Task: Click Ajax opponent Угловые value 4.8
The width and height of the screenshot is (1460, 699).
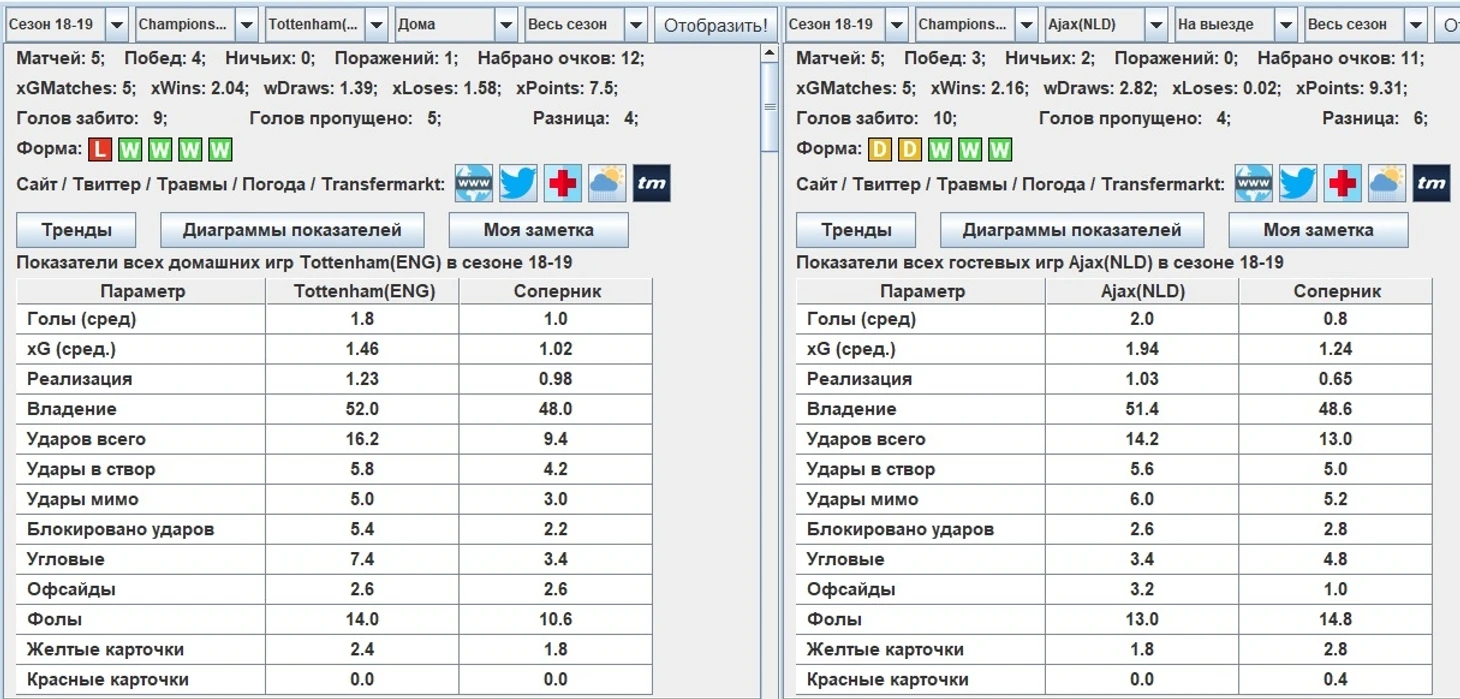Action: 1335,559
